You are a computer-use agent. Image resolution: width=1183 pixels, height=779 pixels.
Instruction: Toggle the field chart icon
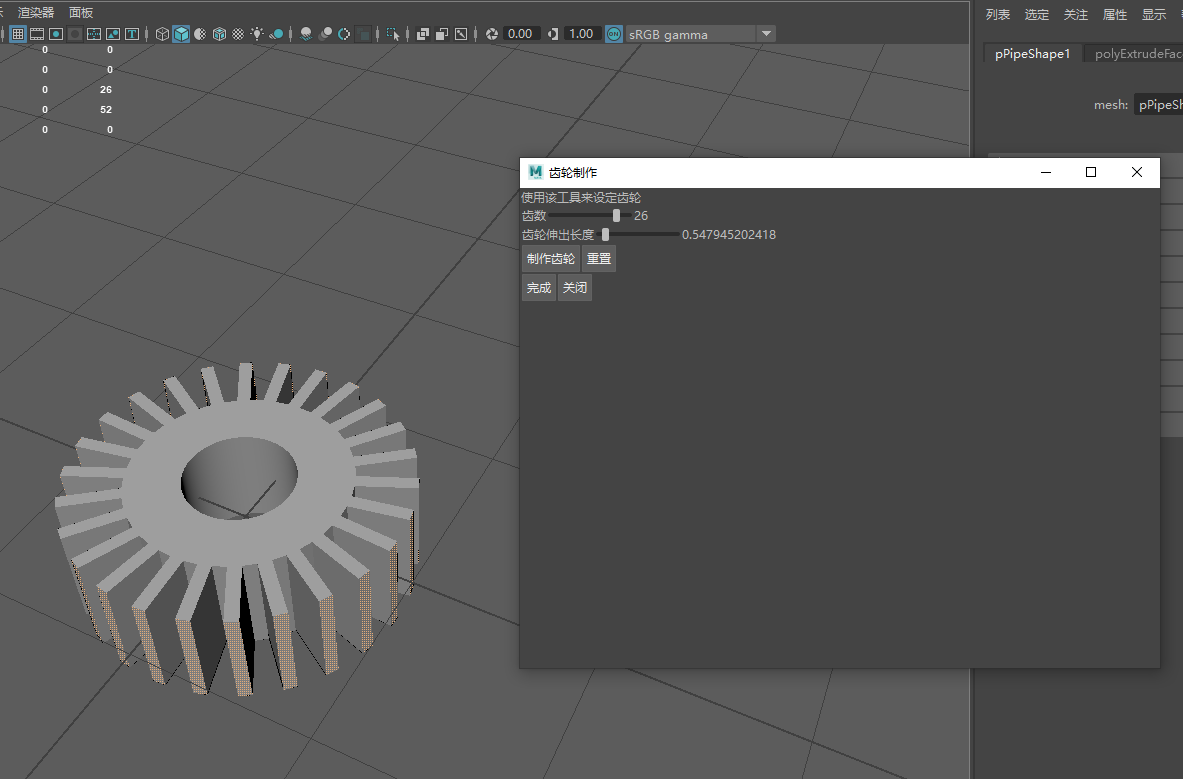pos(94,34)
